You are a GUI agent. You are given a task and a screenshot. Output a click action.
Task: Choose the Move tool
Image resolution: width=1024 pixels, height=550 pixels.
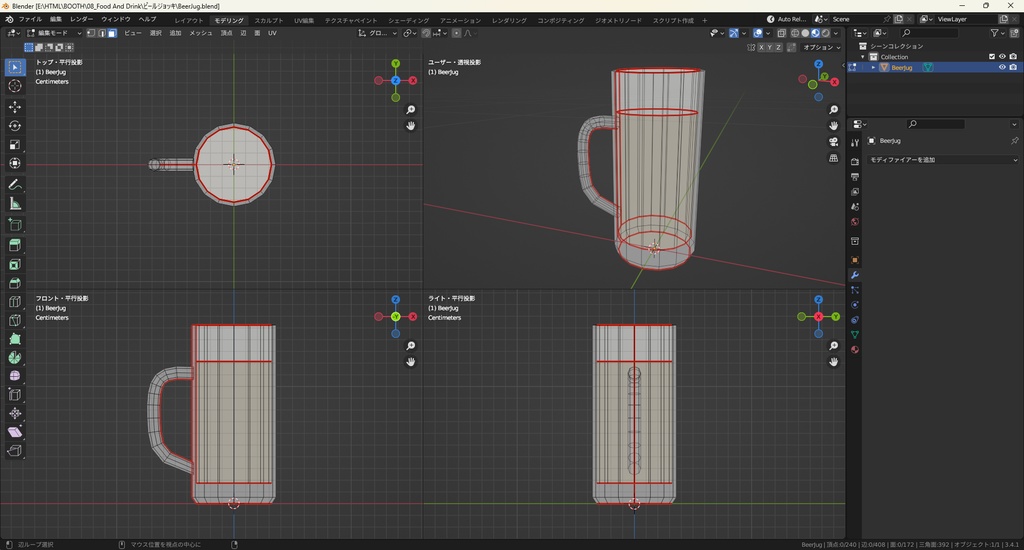pyautogui.click(x=15, y=106)
